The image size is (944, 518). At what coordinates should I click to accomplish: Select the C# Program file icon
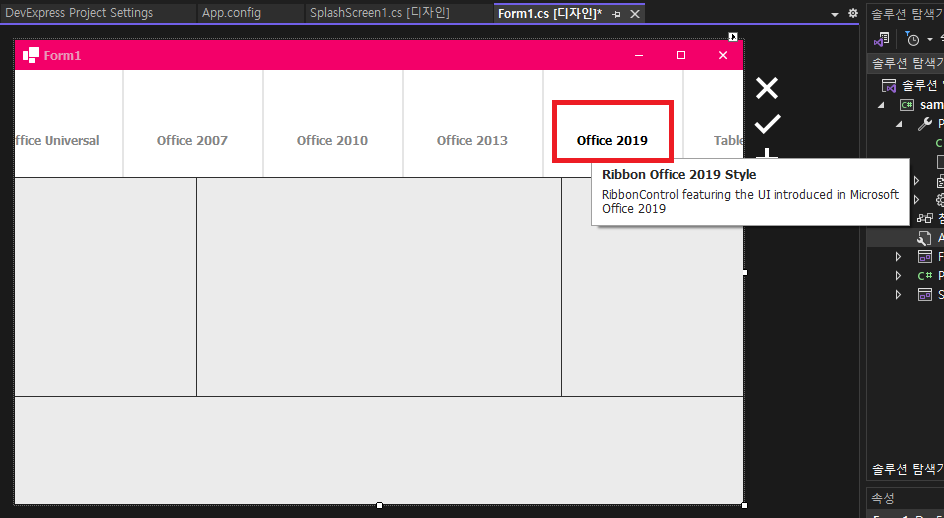click(x=925, y=276)
